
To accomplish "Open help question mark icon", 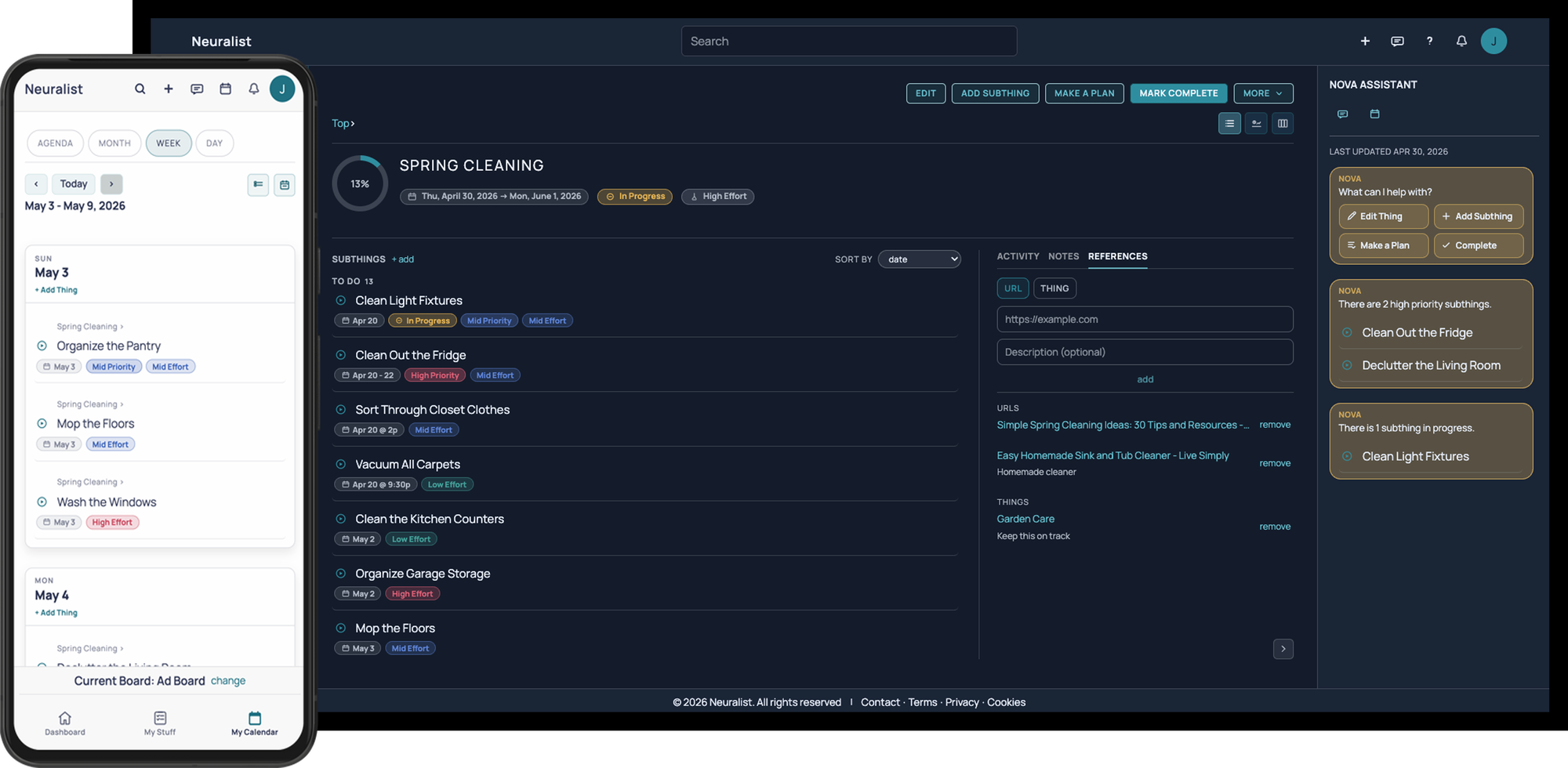I will [1429, 41].
